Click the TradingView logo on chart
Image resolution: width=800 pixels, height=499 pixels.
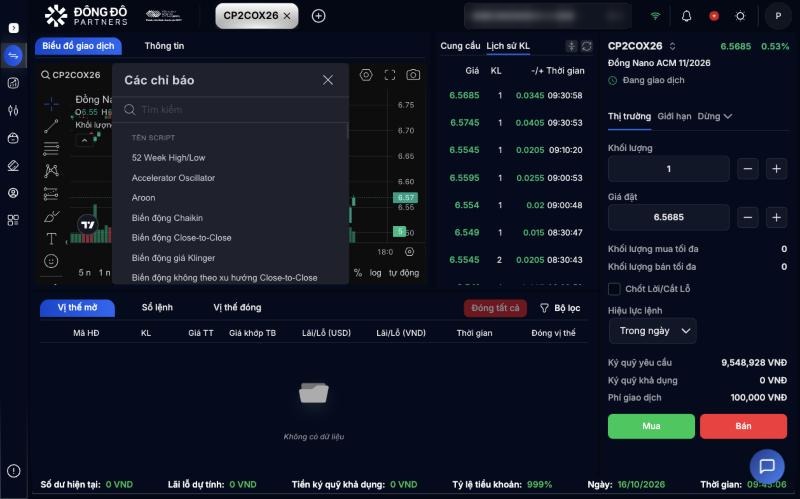point(88,224)
